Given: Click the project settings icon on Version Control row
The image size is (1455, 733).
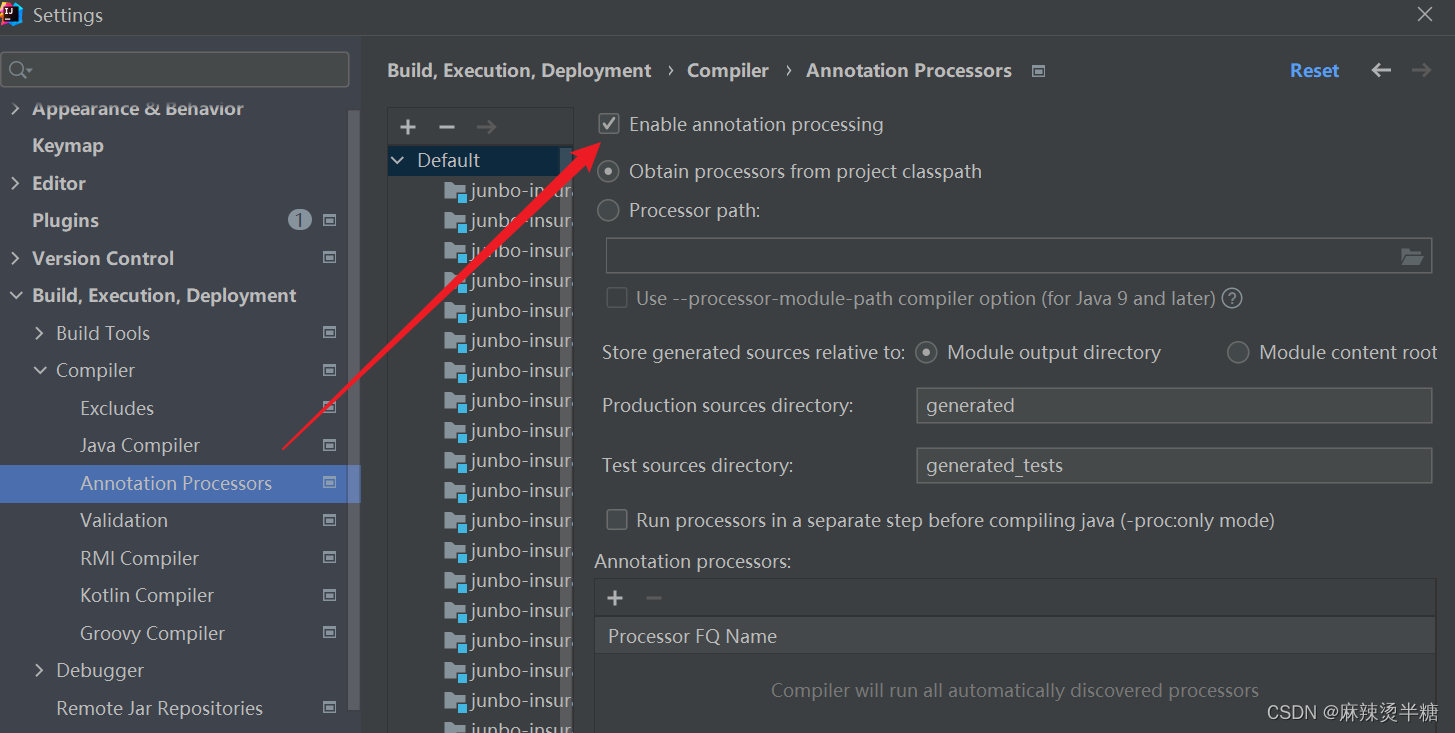Looking at the screenshot, I should [329, 257].
